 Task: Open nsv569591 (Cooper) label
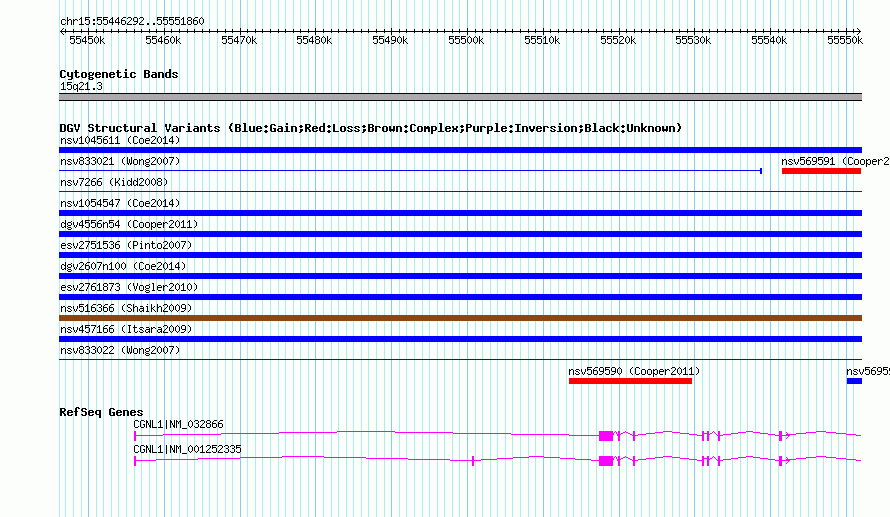[x=835, y=161]
